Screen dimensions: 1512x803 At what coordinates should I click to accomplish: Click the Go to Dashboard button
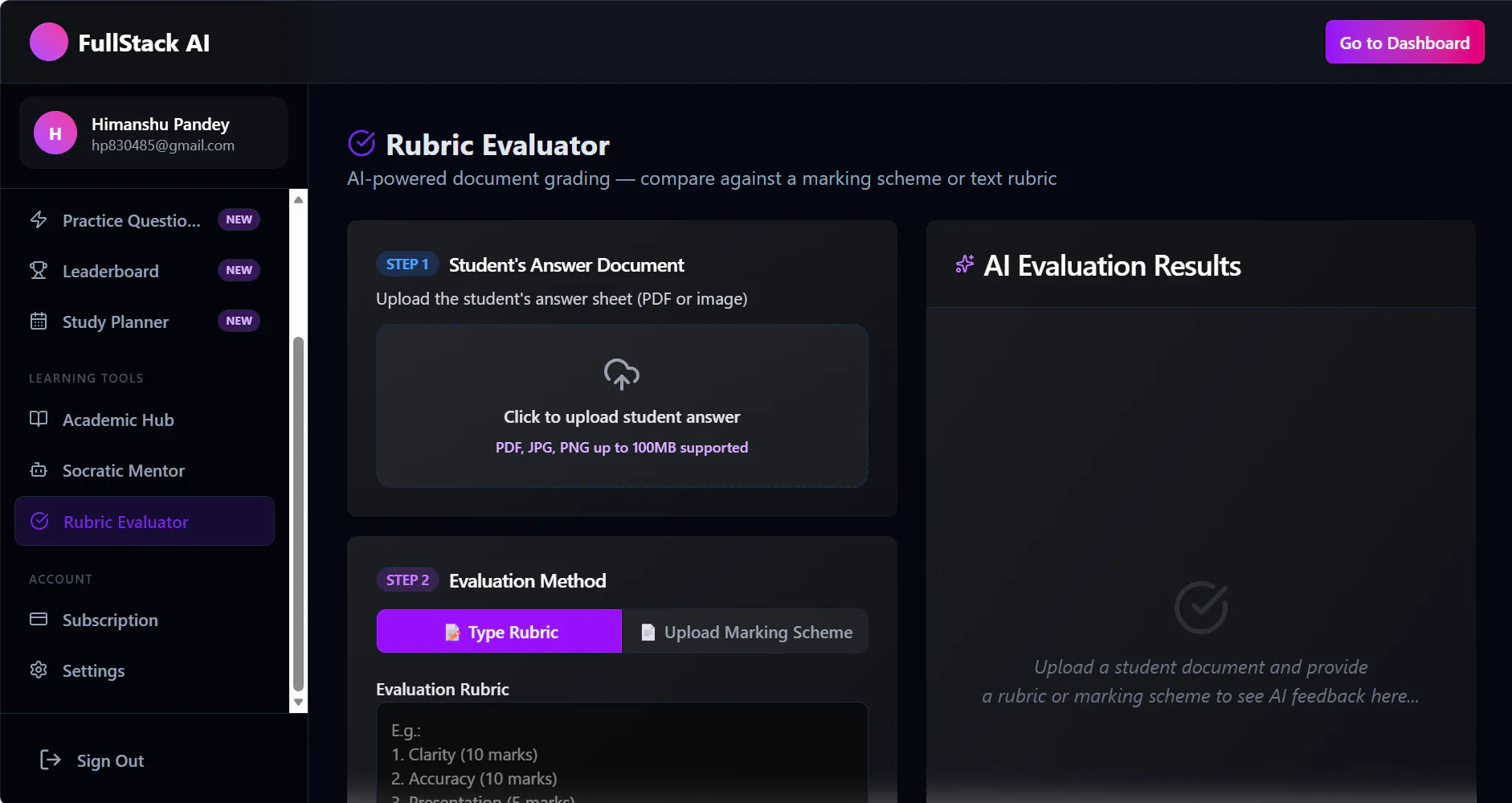point(1404,43)
